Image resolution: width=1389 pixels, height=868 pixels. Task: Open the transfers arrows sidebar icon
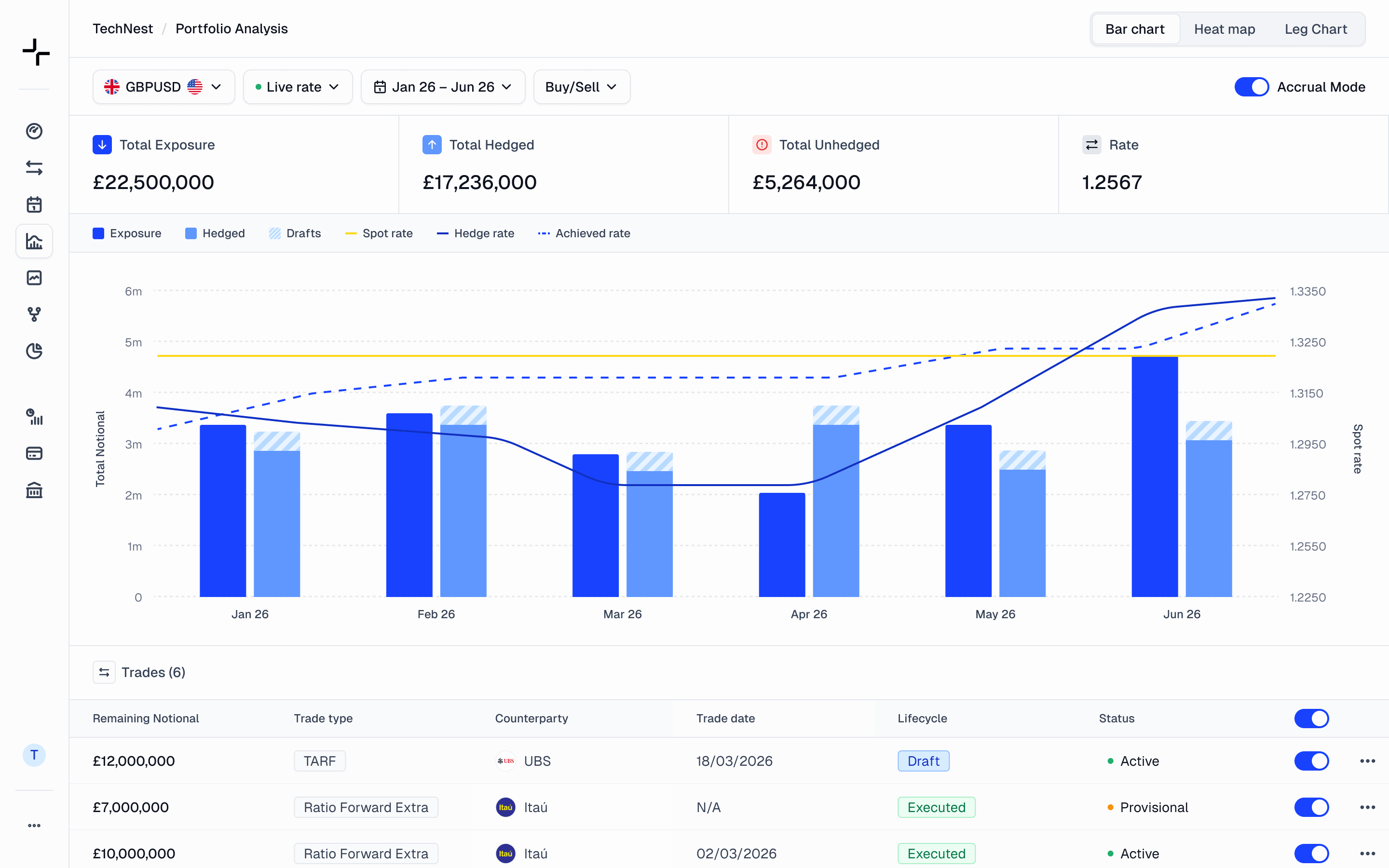[x=34, y=168]
